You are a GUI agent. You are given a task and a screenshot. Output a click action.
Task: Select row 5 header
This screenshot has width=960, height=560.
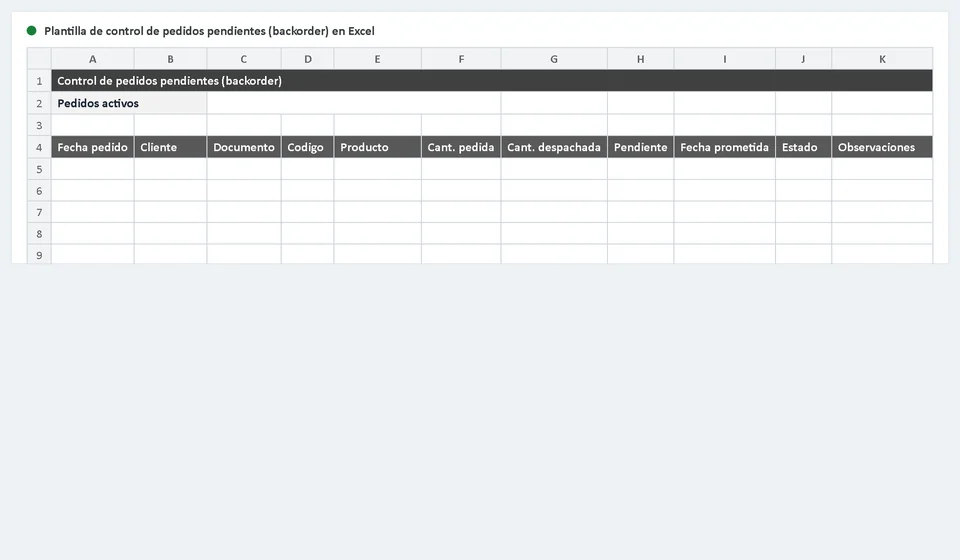point(39,169)
